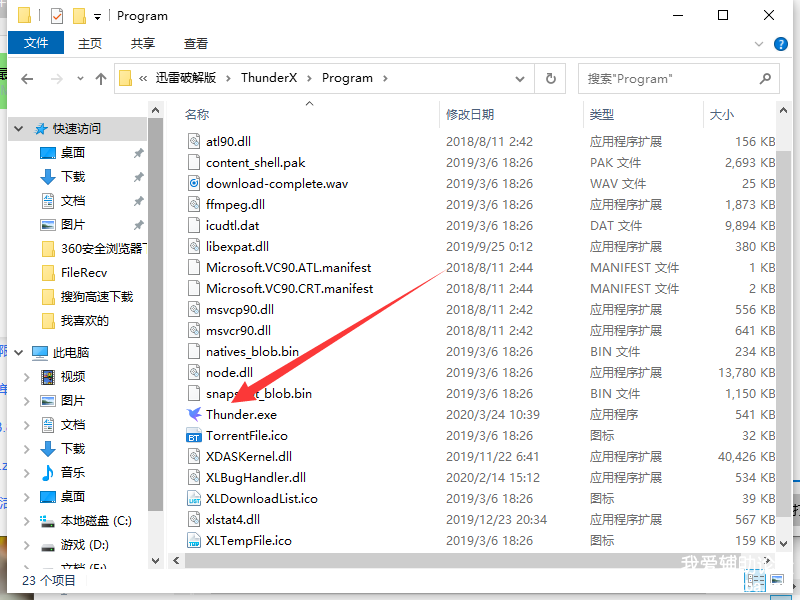Open the 主页 (Home) ribbon tab

point(90,43)
